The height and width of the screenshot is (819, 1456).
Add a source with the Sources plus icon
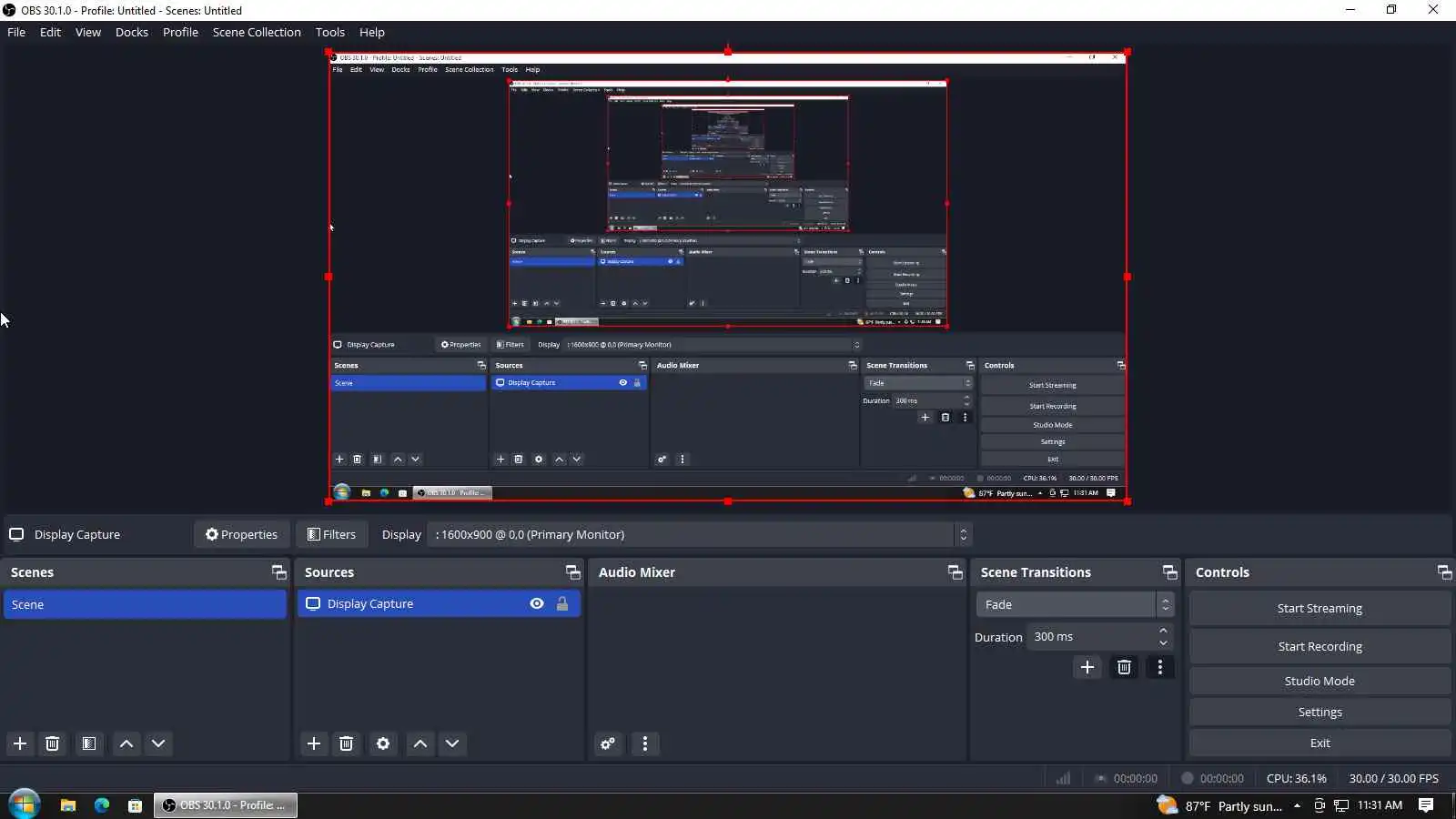click(314, 743)
